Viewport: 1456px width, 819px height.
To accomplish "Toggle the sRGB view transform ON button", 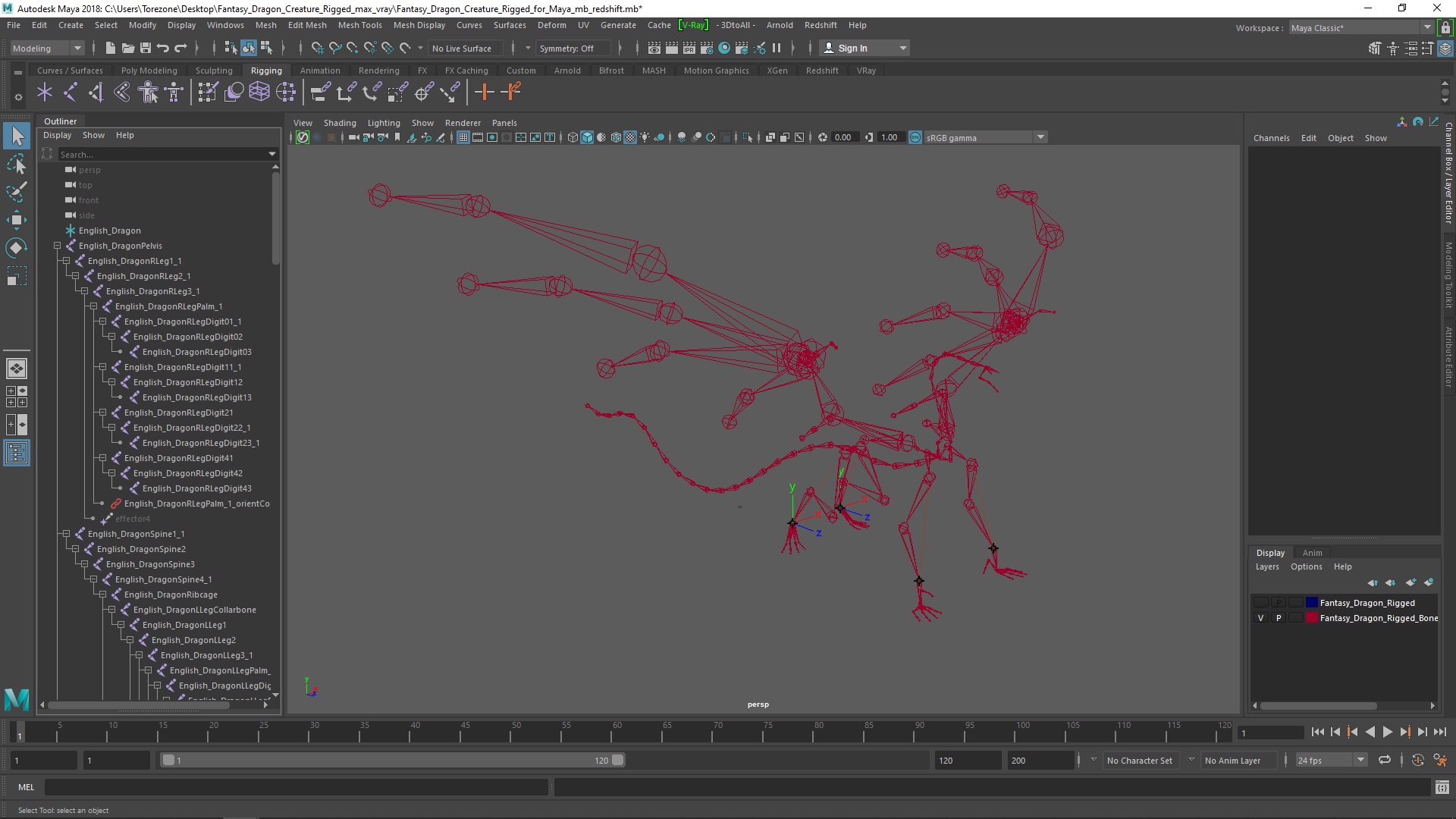I will click(915, 137).
